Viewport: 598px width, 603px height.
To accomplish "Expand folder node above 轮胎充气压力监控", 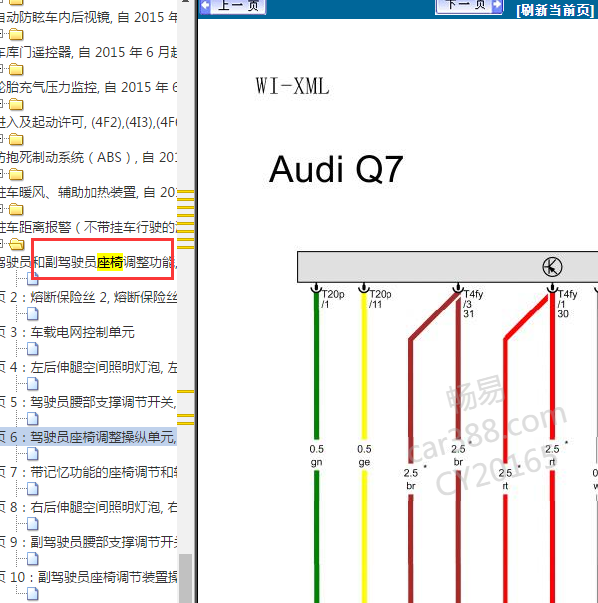I will [x=1, y=69].
